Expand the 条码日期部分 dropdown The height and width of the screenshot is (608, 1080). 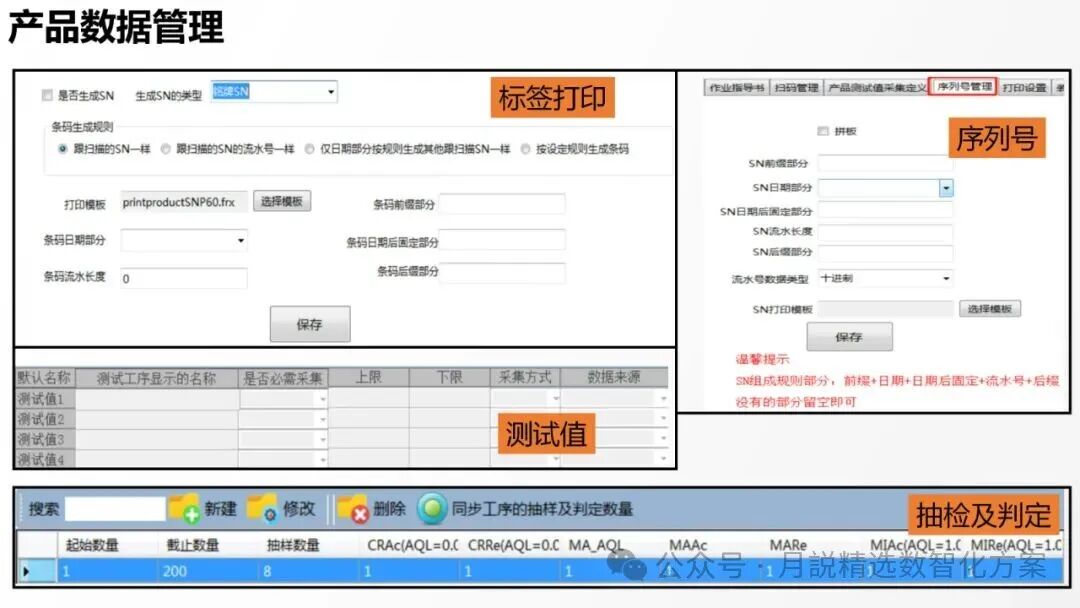238,240
